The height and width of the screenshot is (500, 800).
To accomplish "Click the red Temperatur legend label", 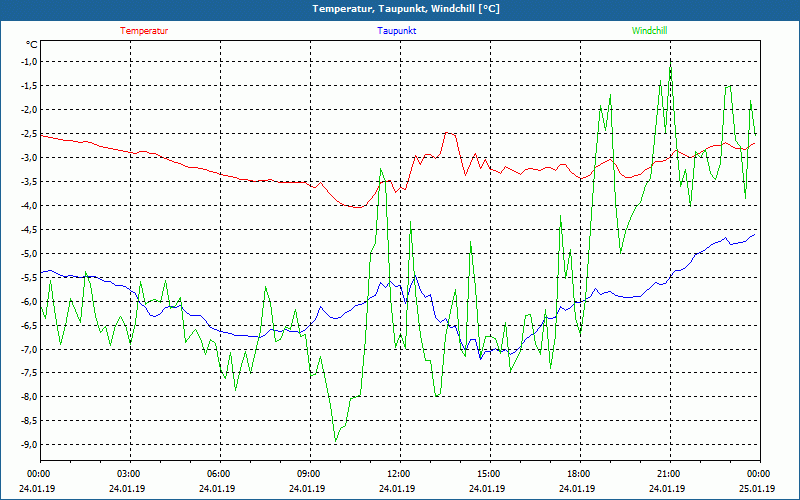I will pyautogui.click(x=144, y=31).
